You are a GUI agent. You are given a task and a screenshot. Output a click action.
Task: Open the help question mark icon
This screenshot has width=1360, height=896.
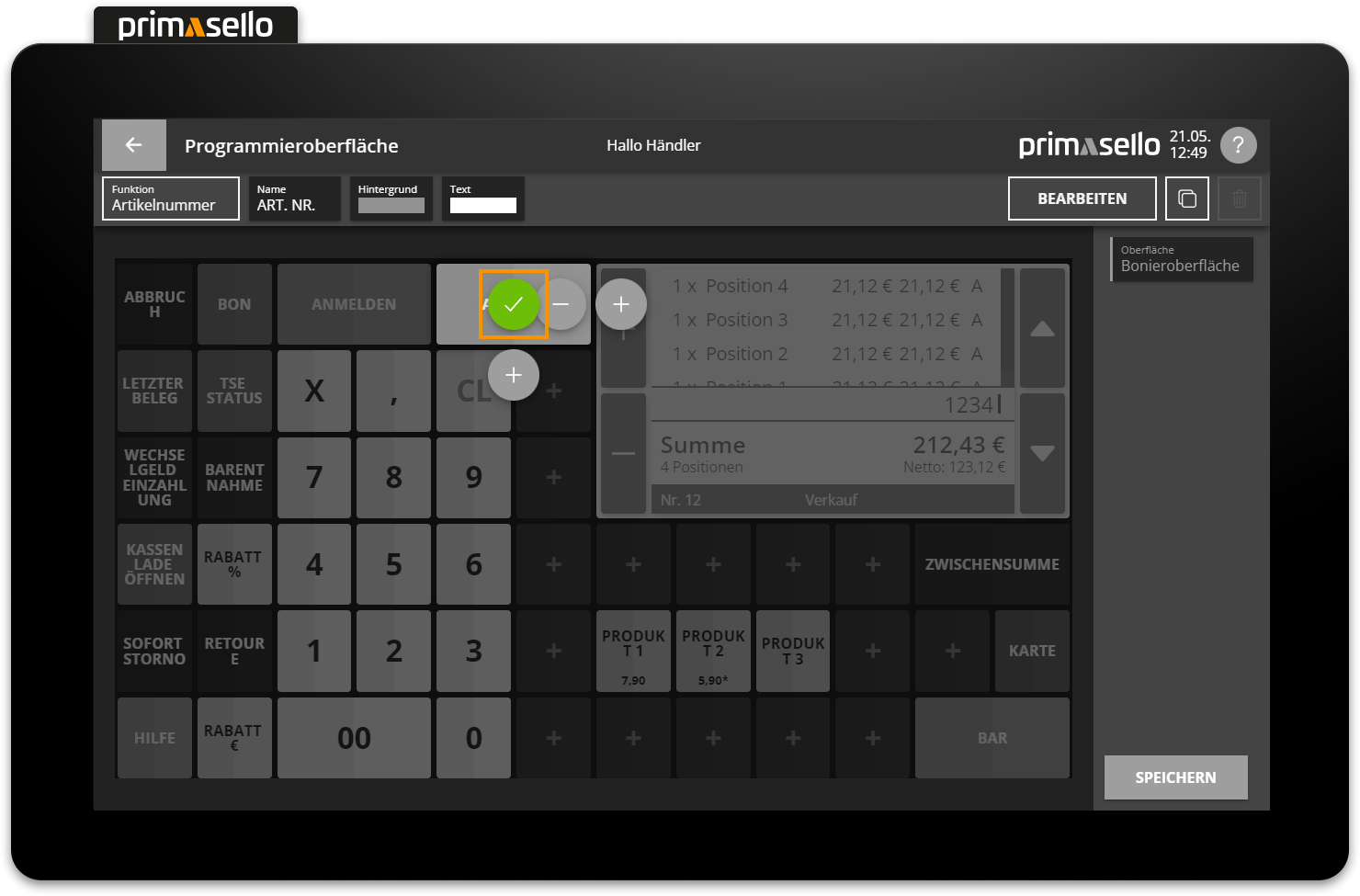click(x=1238, y=145)
